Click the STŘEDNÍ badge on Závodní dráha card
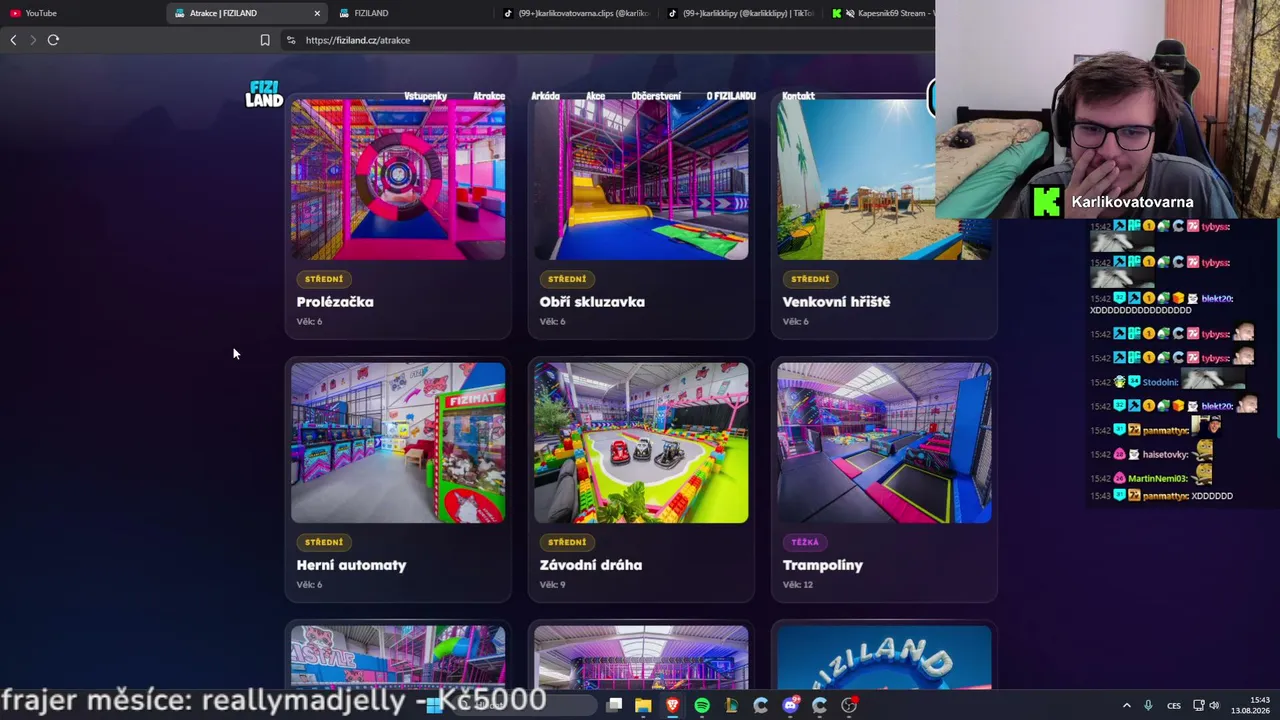Viewport: 1280px width, 720px height. pos(567,542)
